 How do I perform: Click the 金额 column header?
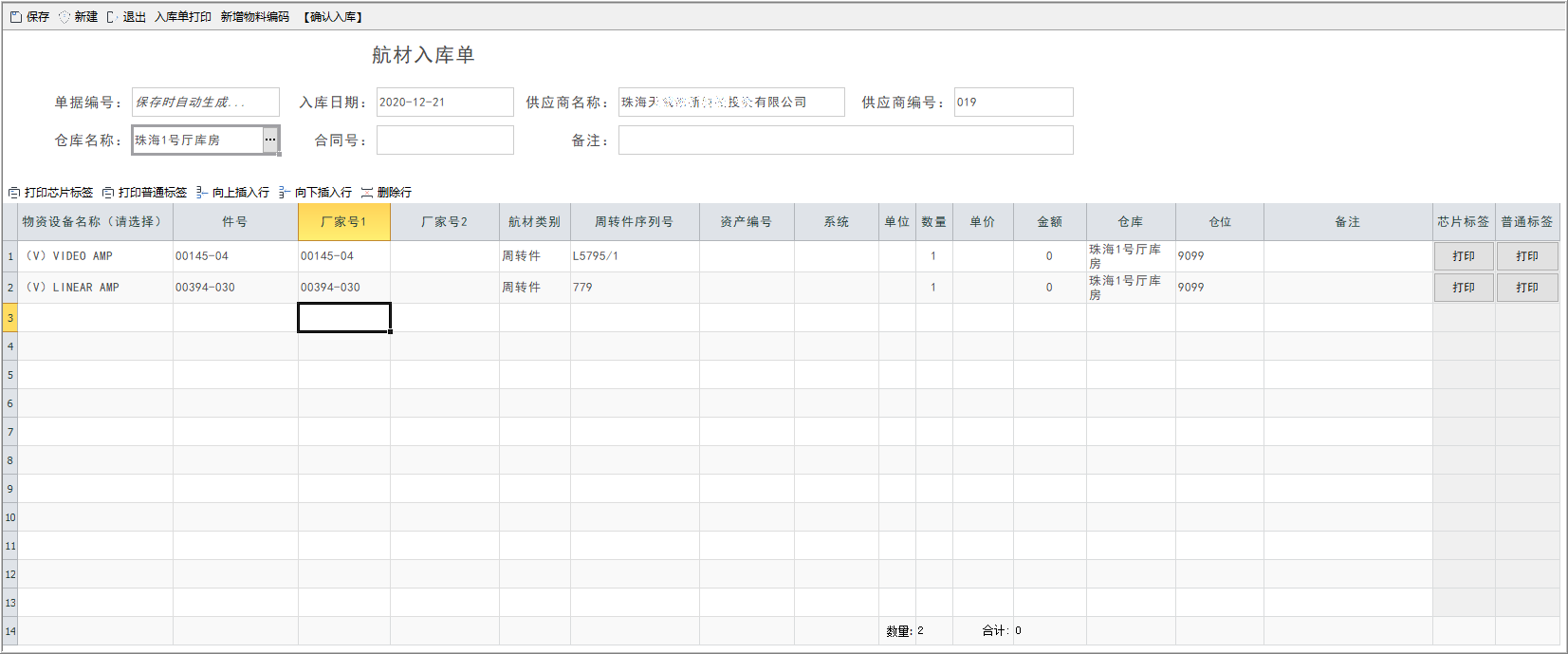[x=1050, y=222]
